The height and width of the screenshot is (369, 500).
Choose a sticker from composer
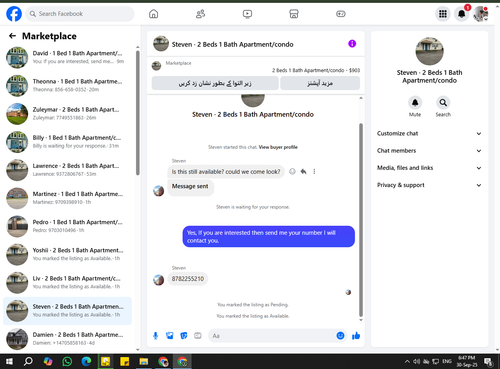(184, 336)
